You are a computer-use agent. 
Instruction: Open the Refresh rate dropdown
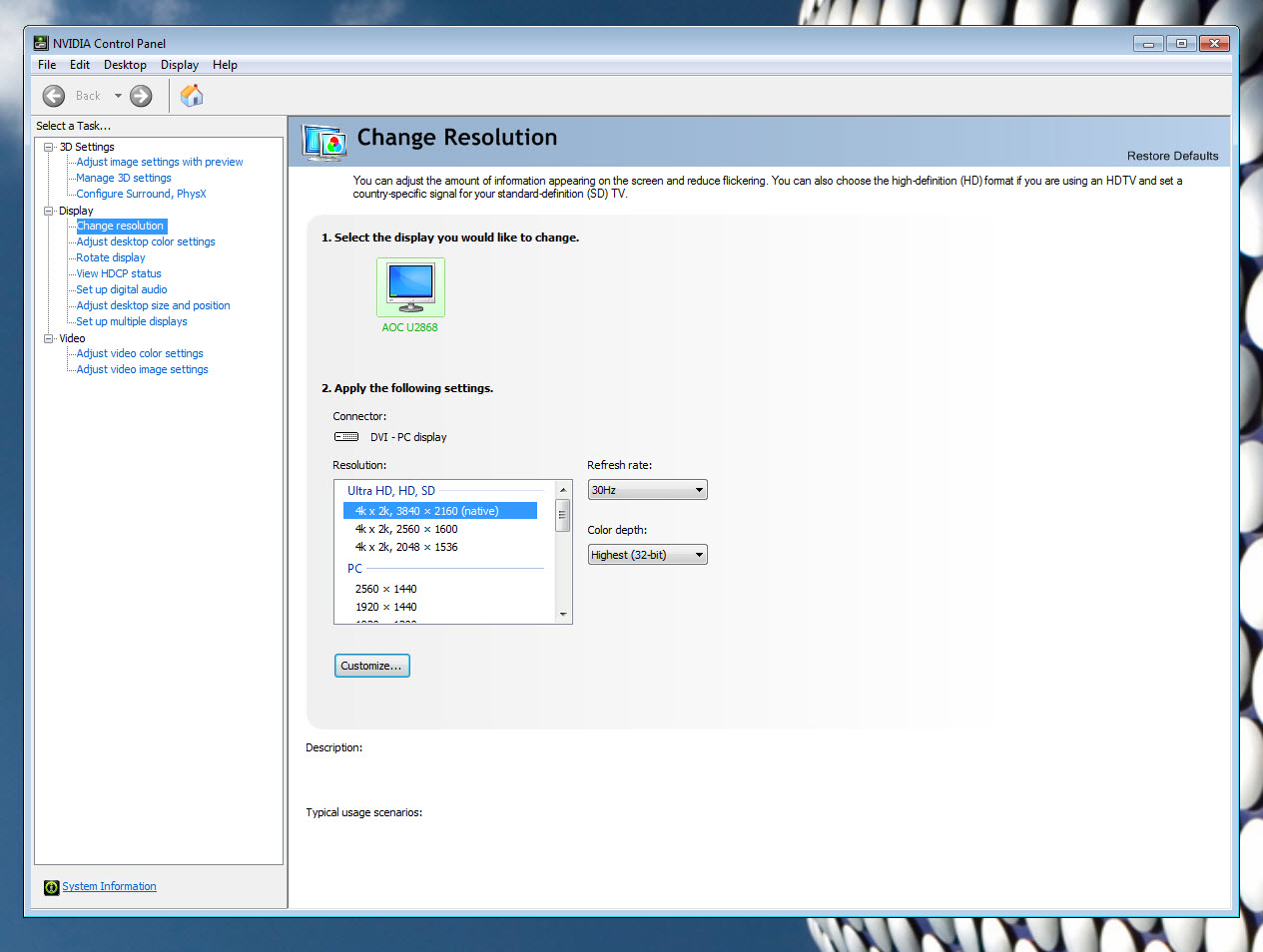(x=647, y=490)
